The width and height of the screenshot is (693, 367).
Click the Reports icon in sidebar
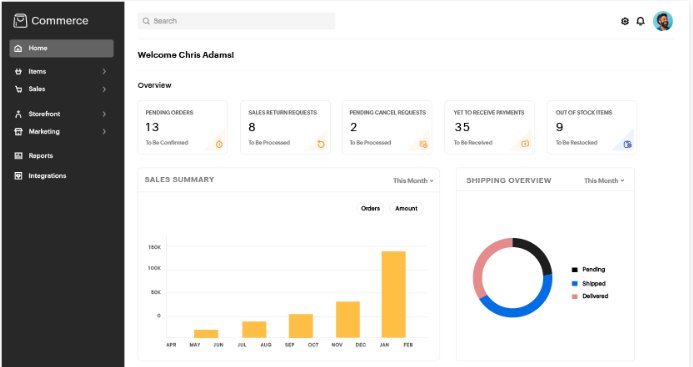tap(18, 156)
